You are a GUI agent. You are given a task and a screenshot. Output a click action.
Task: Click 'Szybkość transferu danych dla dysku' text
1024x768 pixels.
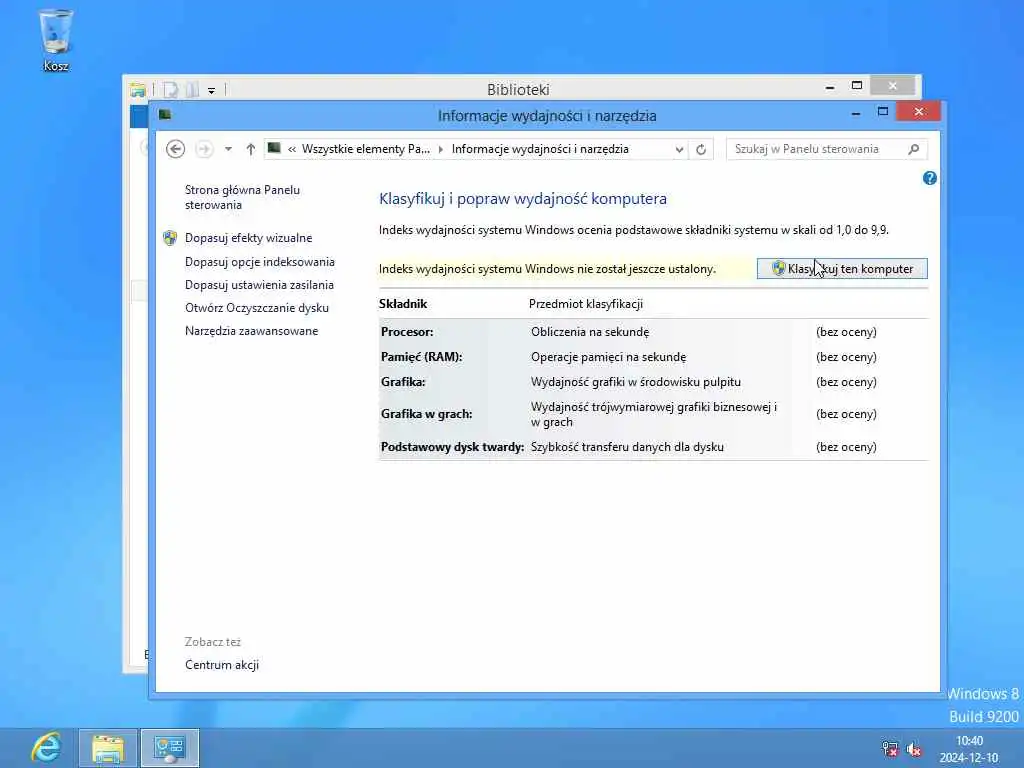point(627,447)
